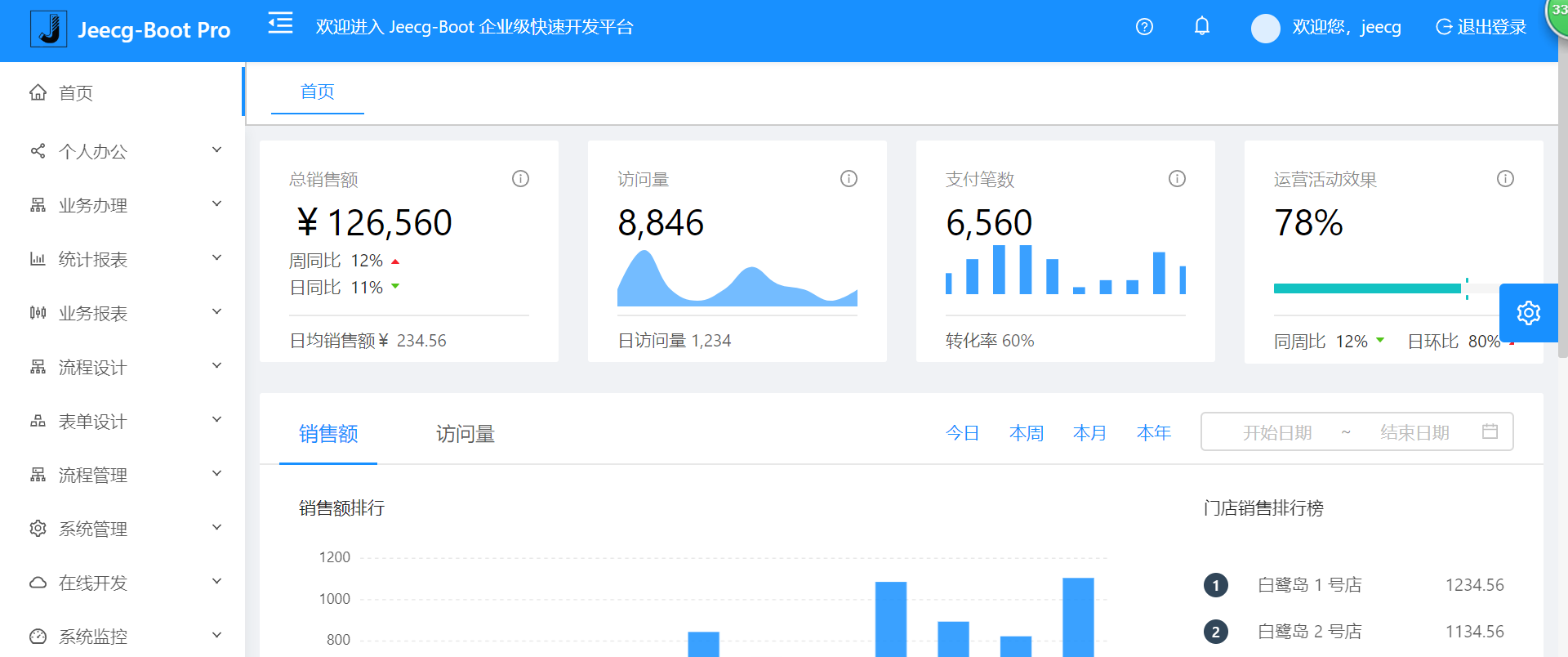
Task: Click the gear icon beside 系统管理
Action: pyautogui.click(x=38, y=529)
